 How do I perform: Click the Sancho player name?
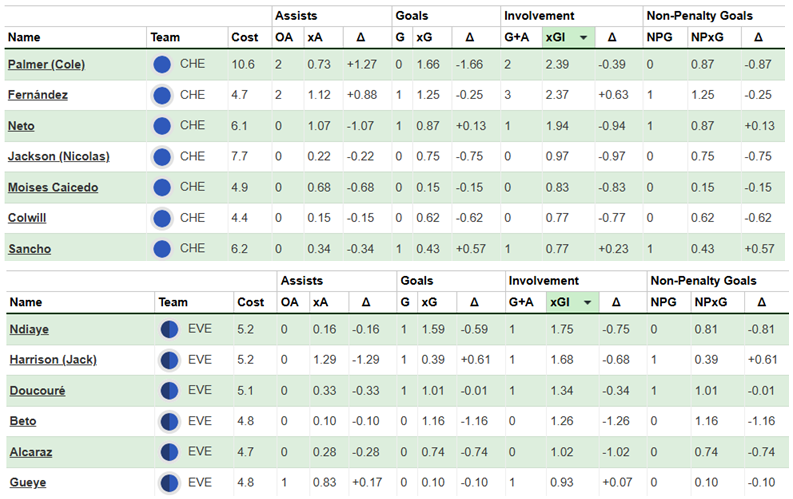28,249
